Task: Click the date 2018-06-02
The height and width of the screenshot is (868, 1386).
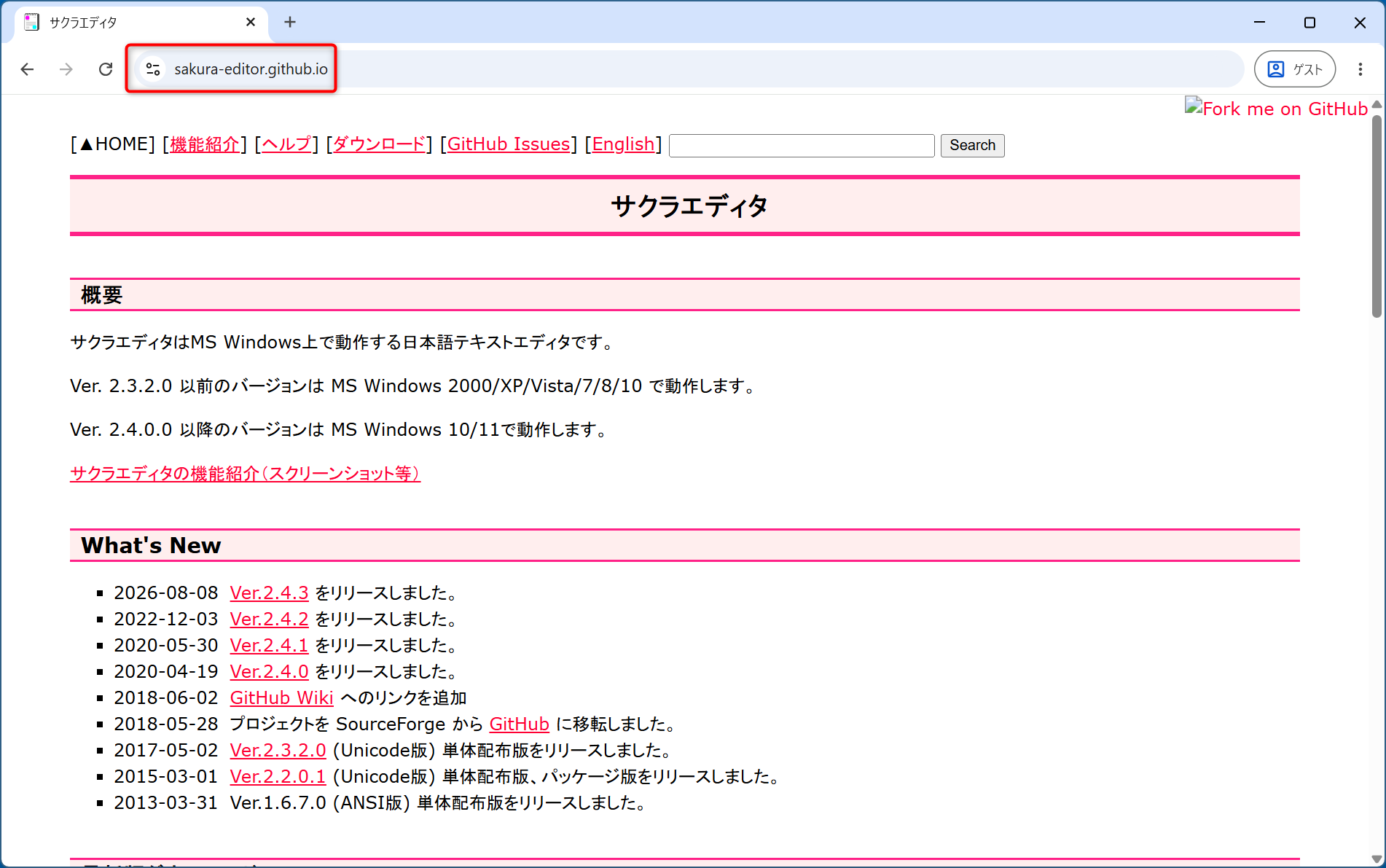Action: 166,698
